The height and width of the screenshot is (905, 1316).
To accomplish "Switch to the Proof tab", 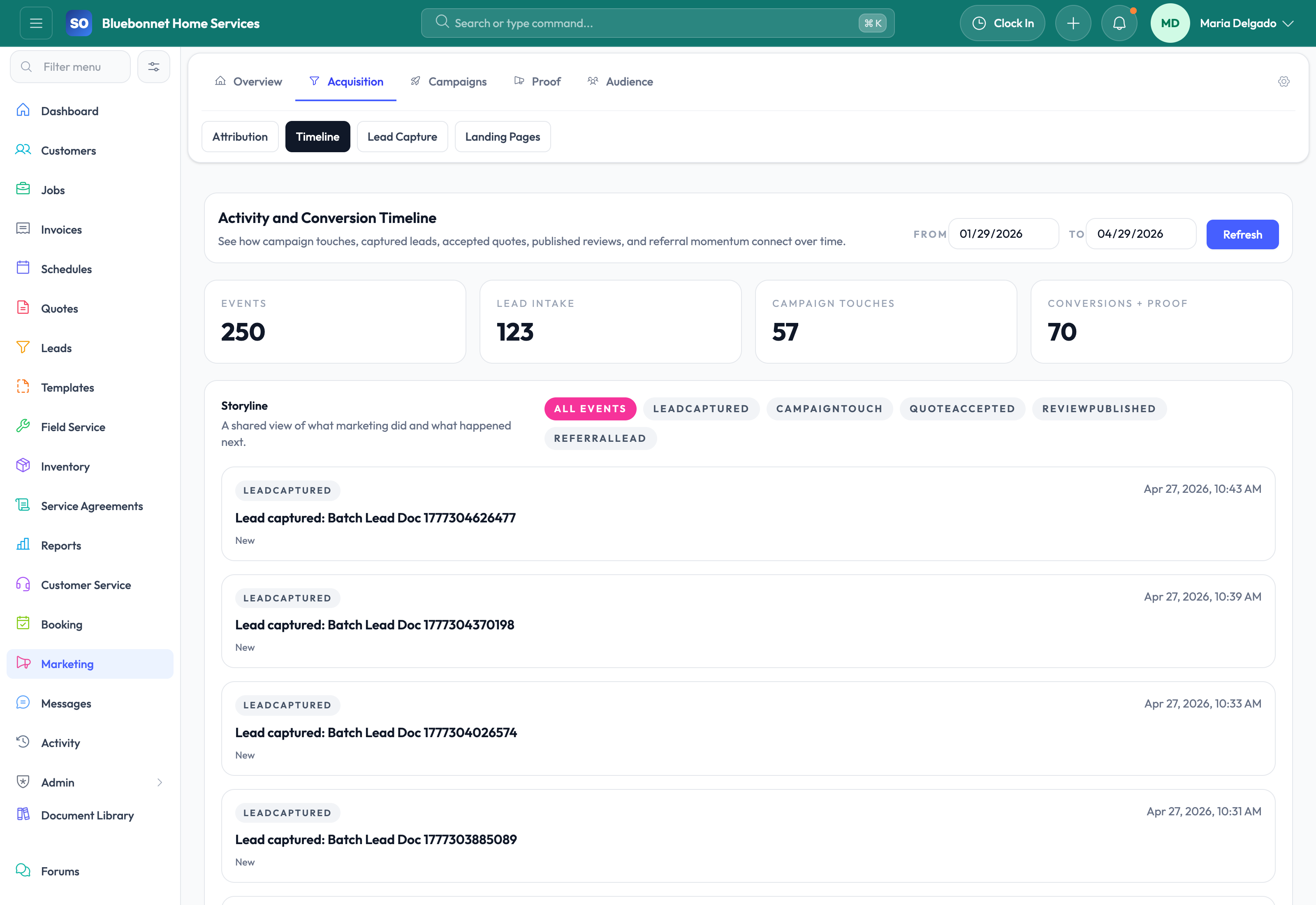I will [537, 81].
